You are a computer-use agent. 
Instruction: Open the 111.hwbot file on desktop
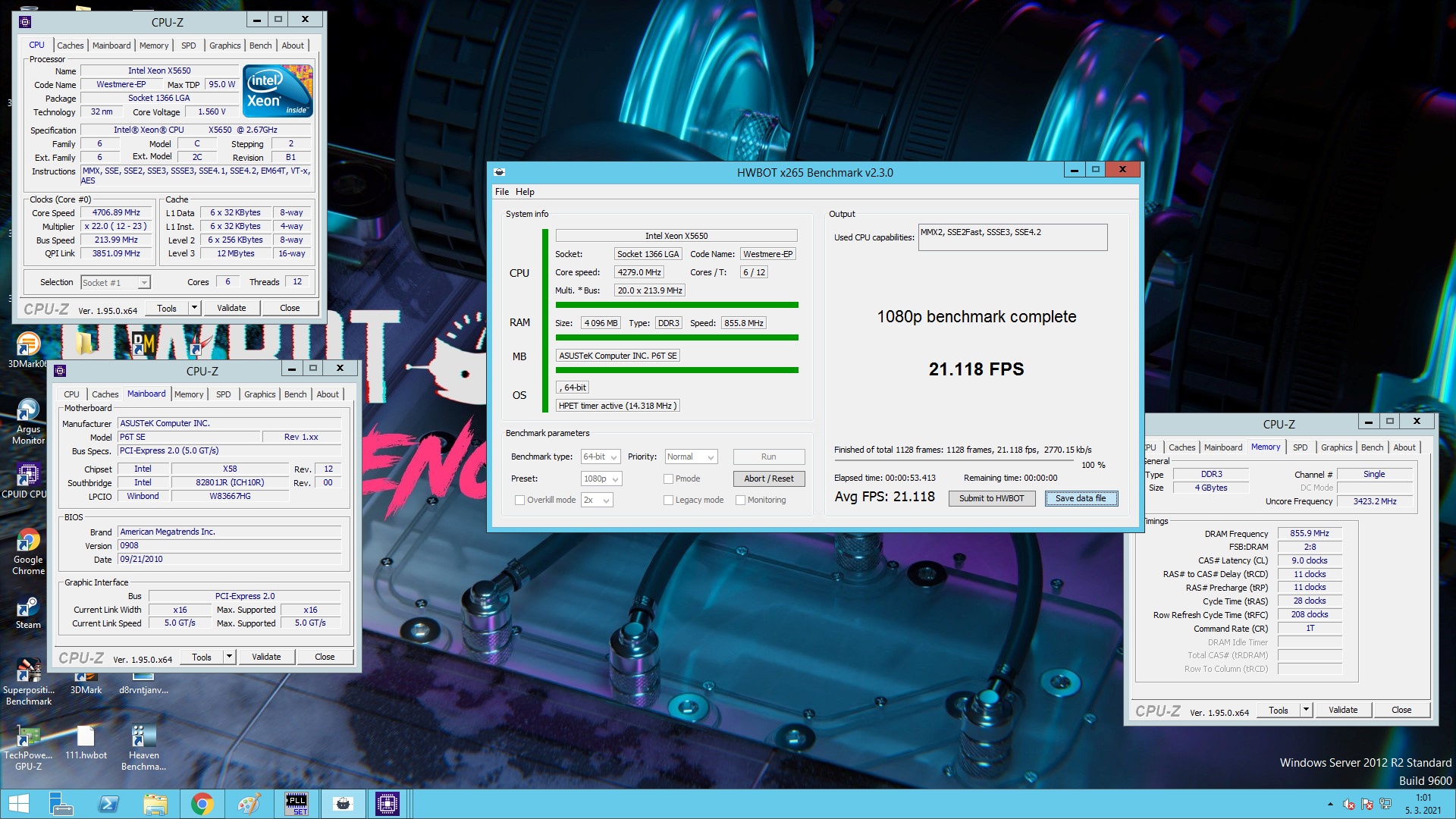click(x=86, y=742)
